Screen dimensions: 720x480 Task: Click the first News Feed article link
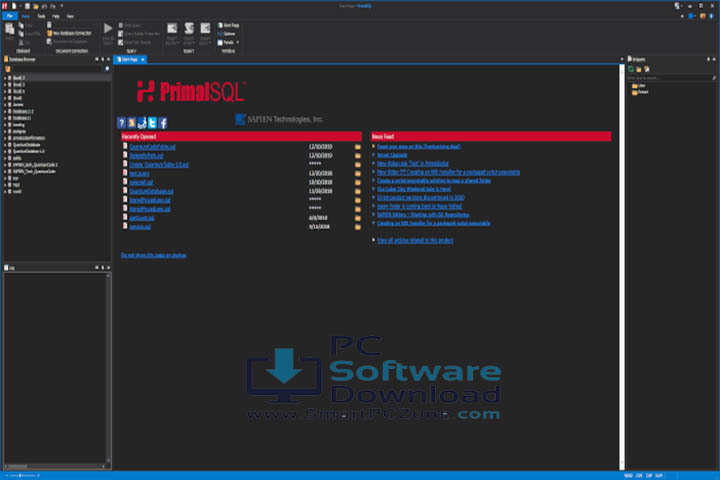coord(418,147)
